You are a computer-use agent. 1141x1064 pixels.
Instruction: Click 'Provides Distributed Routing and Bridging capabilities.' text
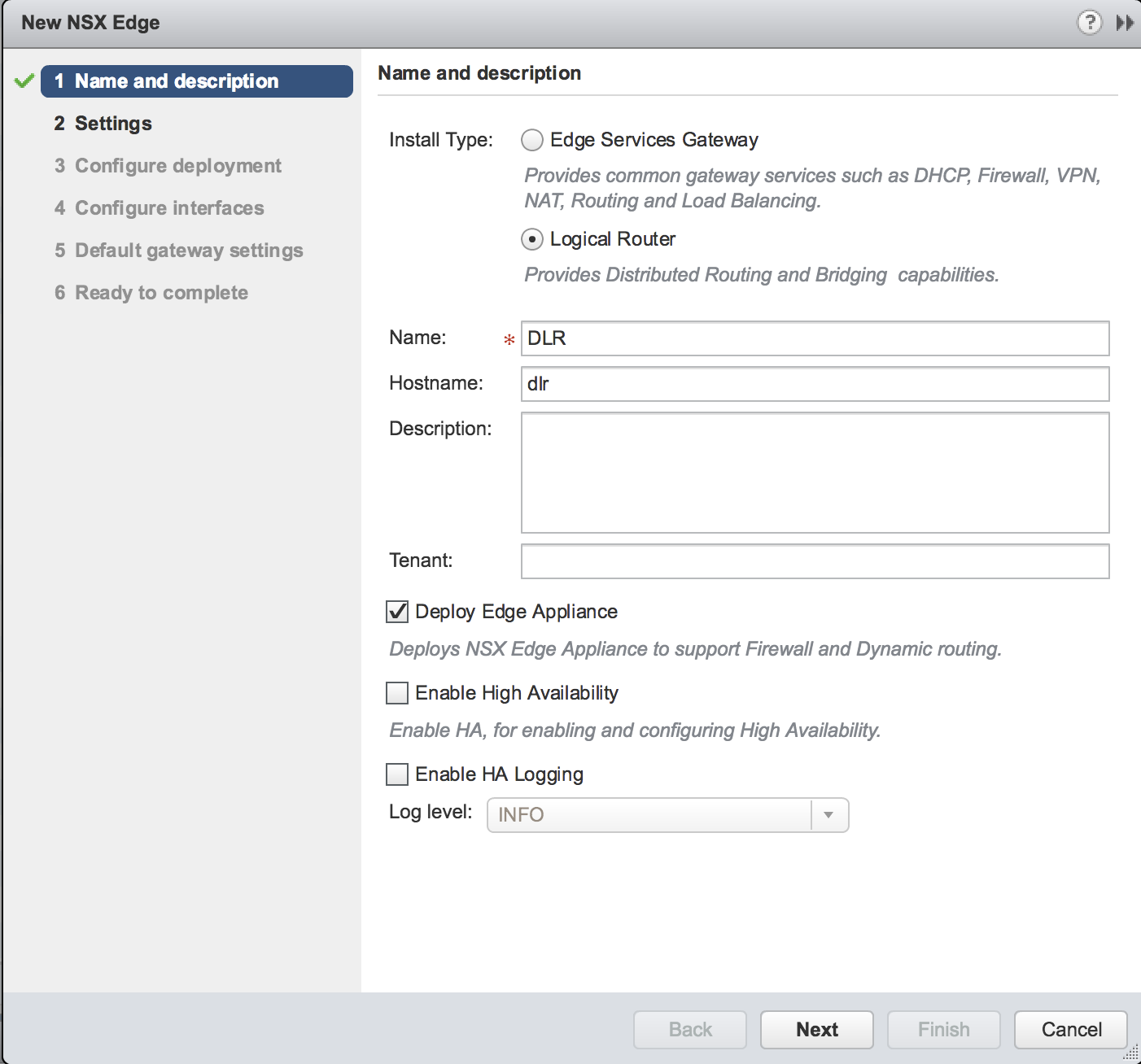click(x=762, y=275)
